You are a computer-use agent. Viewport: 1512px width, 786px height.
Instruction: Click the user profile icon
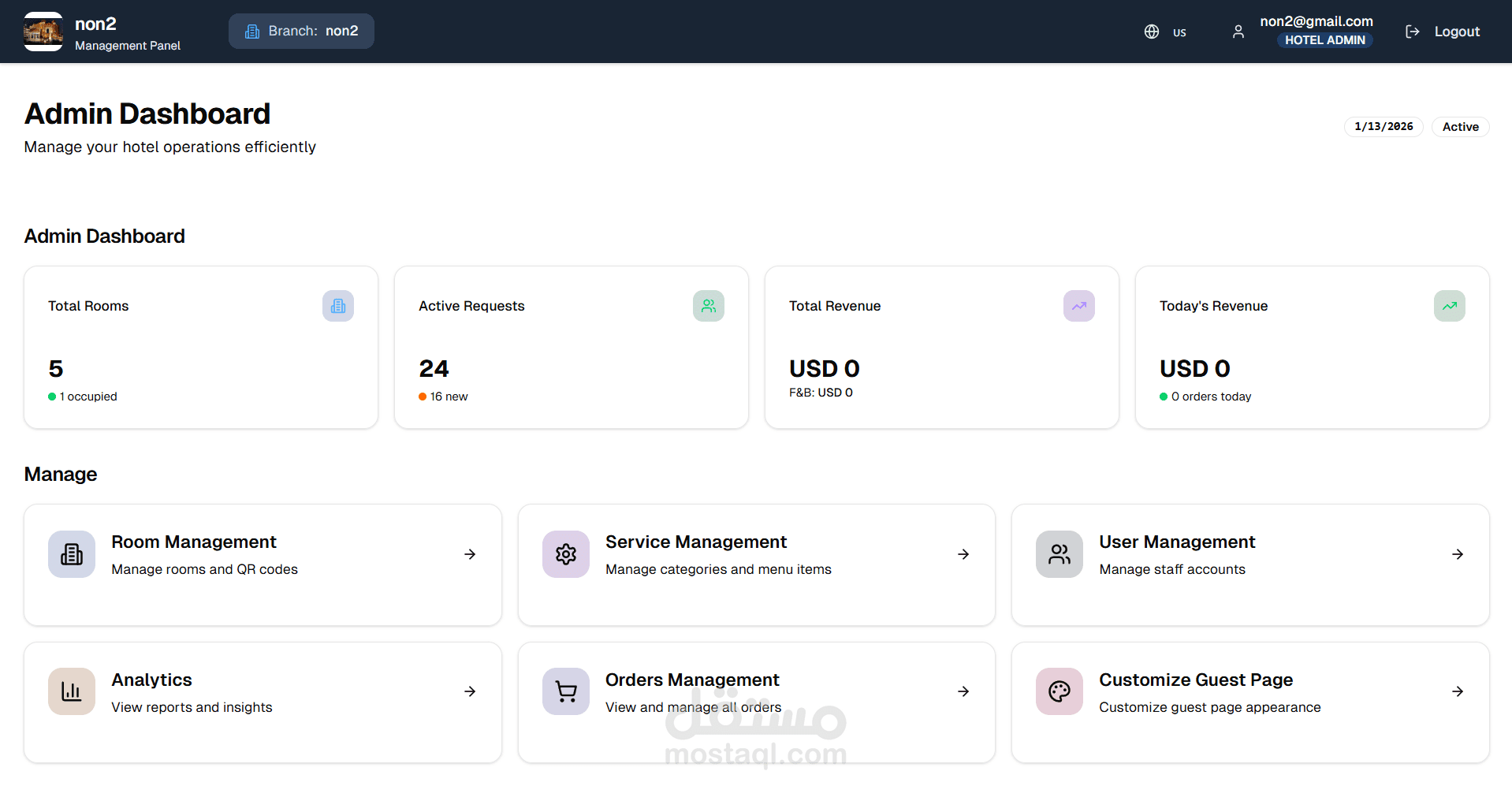[1238, 32]
